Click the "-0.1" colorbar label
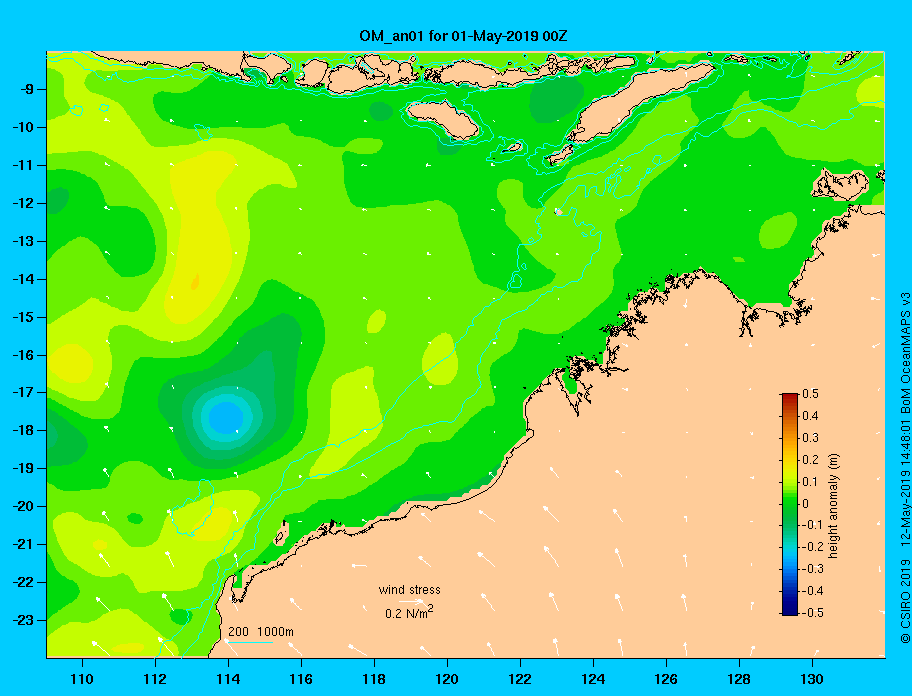Screen dimensions: 912x696 pyautogui.click(x=813, y=525)
